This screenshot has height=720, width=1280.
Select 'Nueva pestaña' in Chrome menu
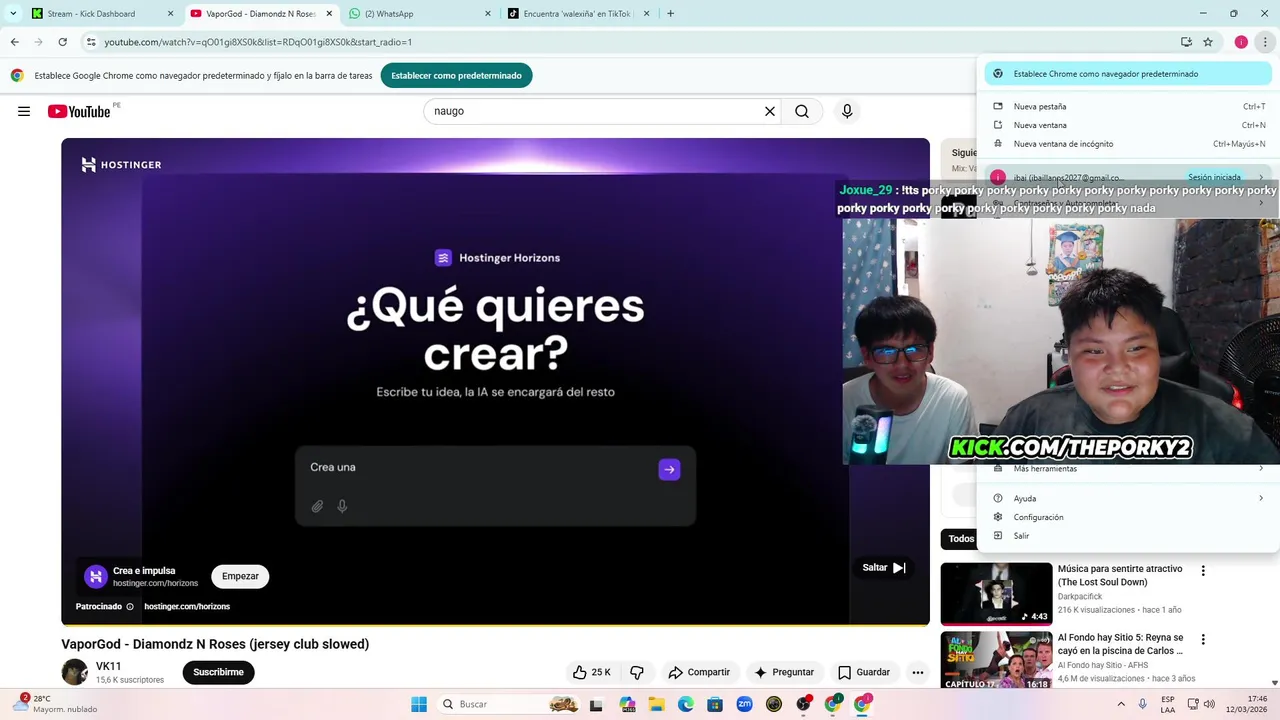click(1128, 106)
